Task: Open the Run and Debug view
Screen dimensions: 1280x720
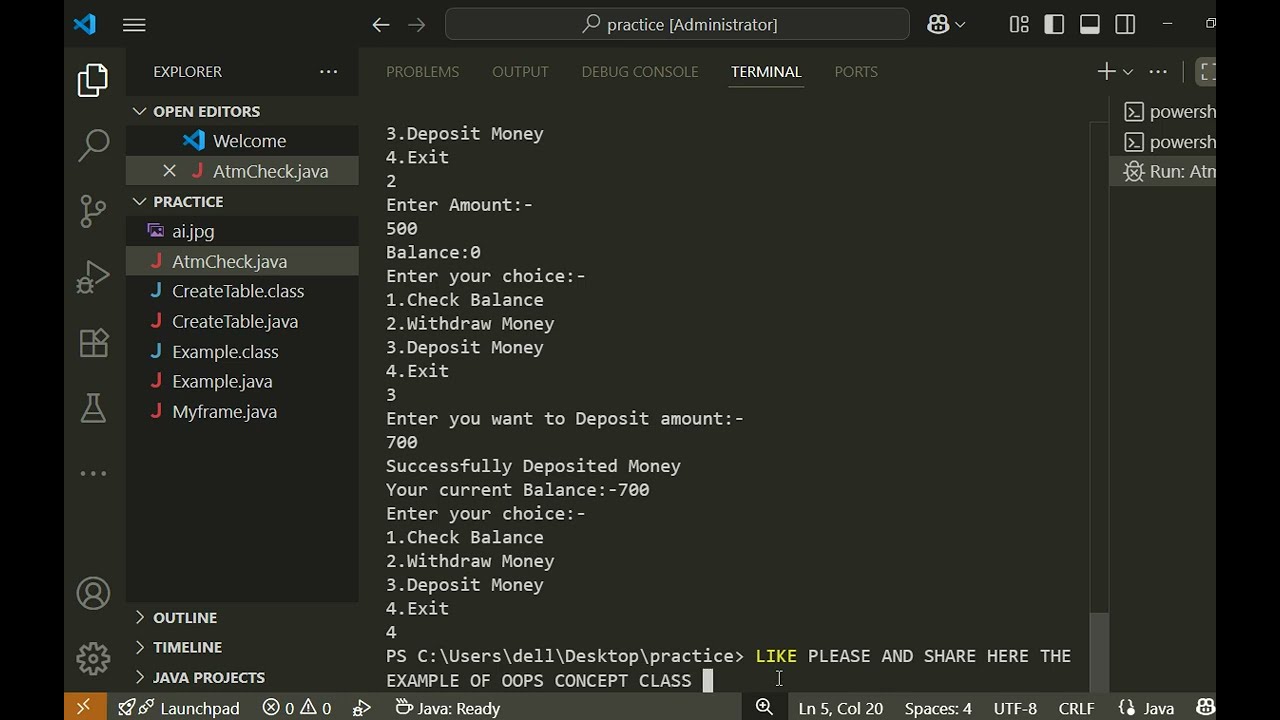Action: click(x=93, y=277)
